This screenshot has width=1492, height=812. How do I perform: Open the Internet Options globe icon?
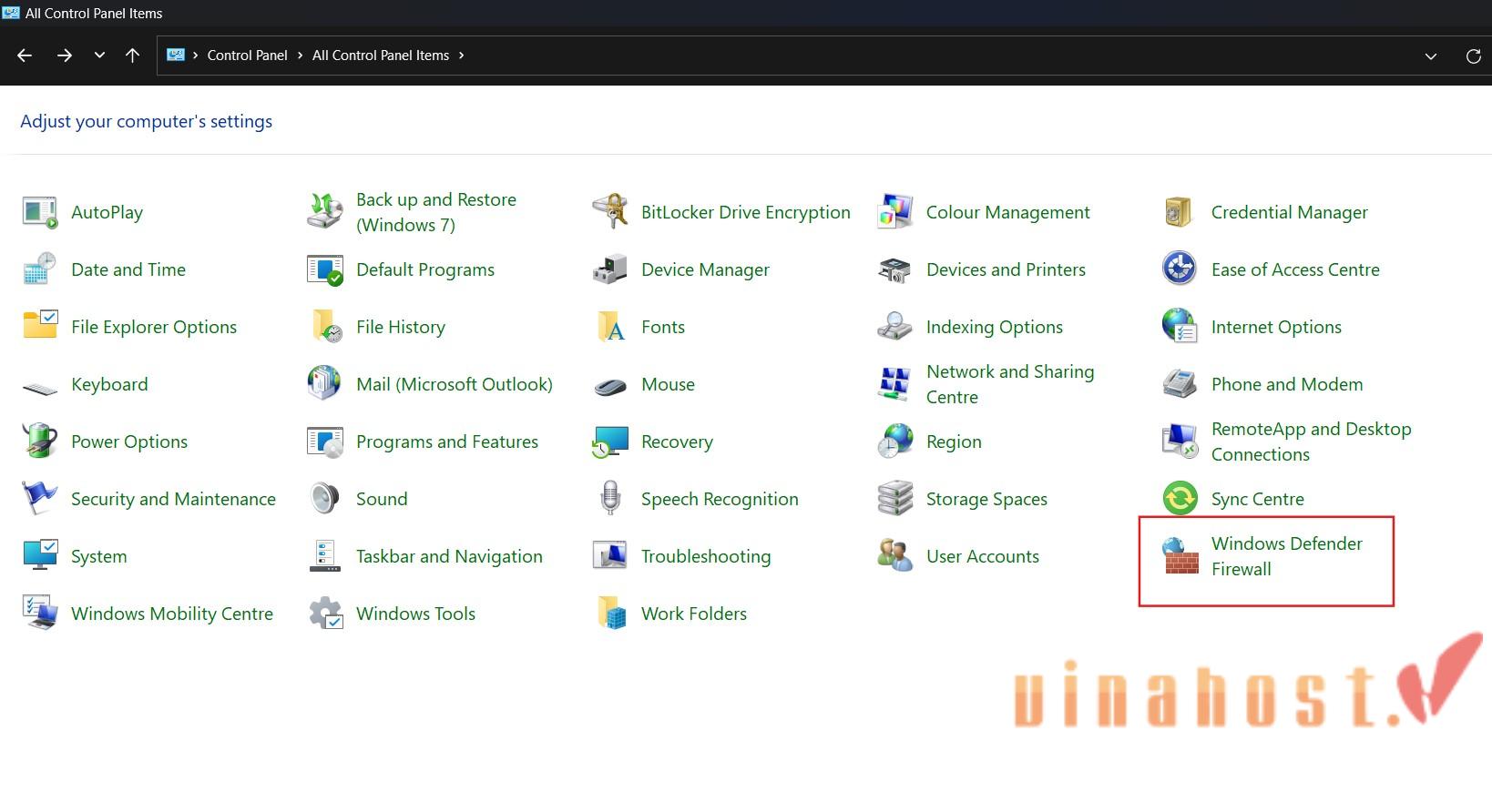(1180, 326)
